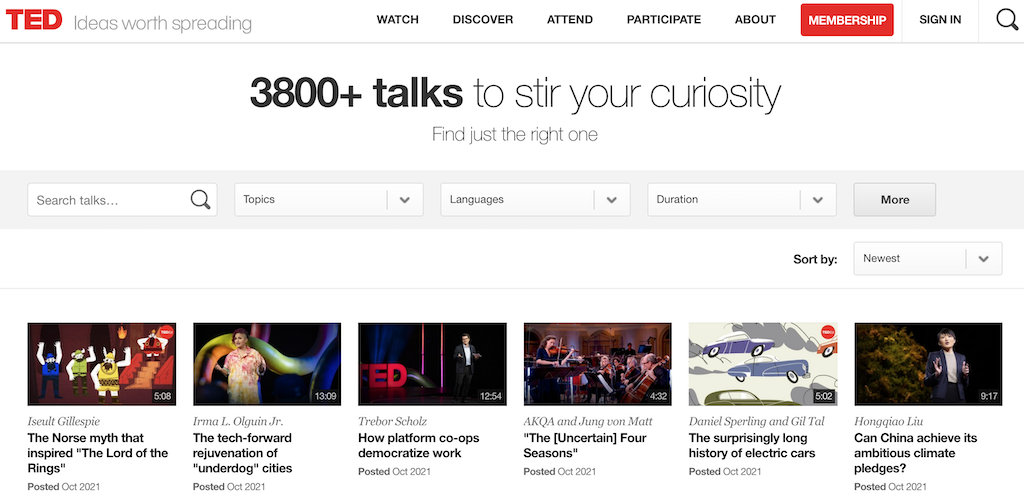Open Trebor Scholz talk thumbnail
1024x499 pixels.
point(432,364)
